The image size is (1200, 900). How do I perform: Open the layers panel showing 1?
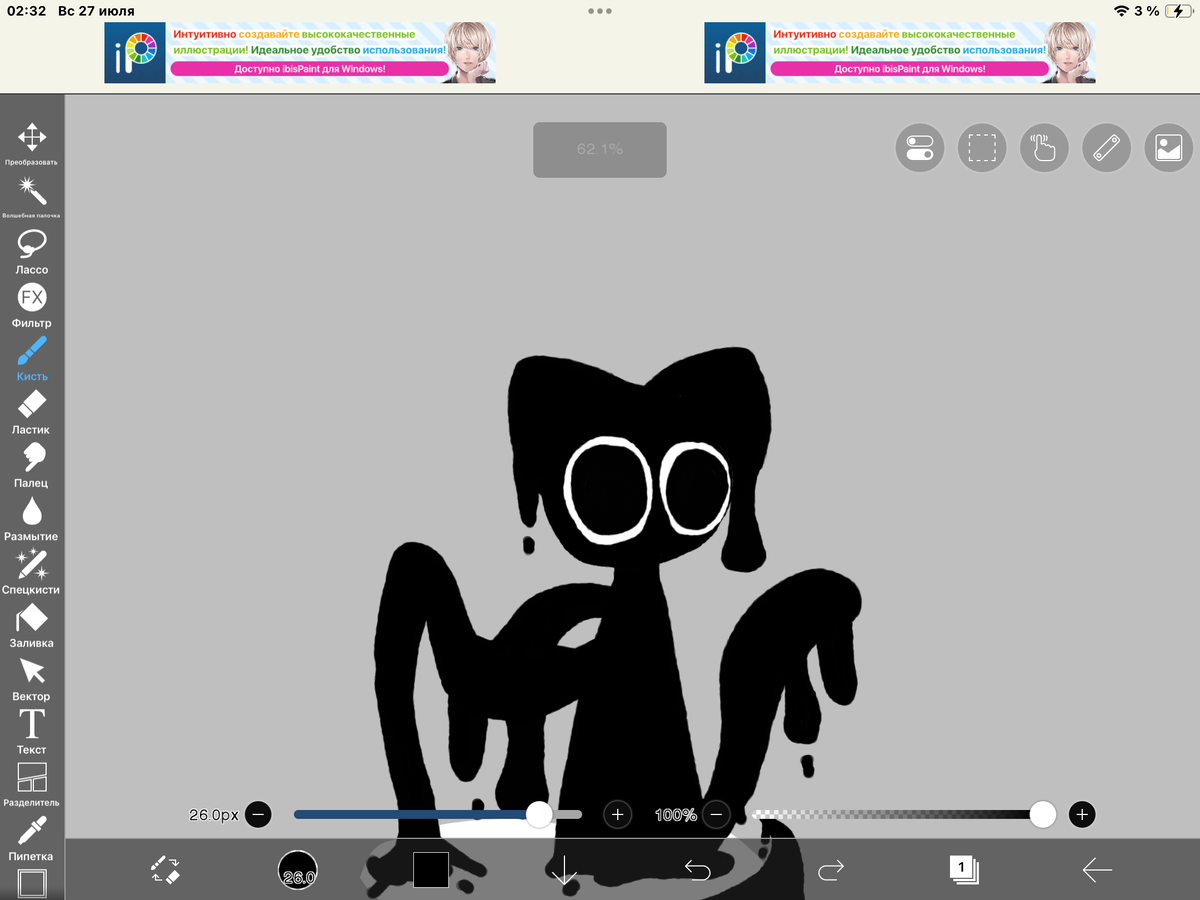click(x=963, y=868)
